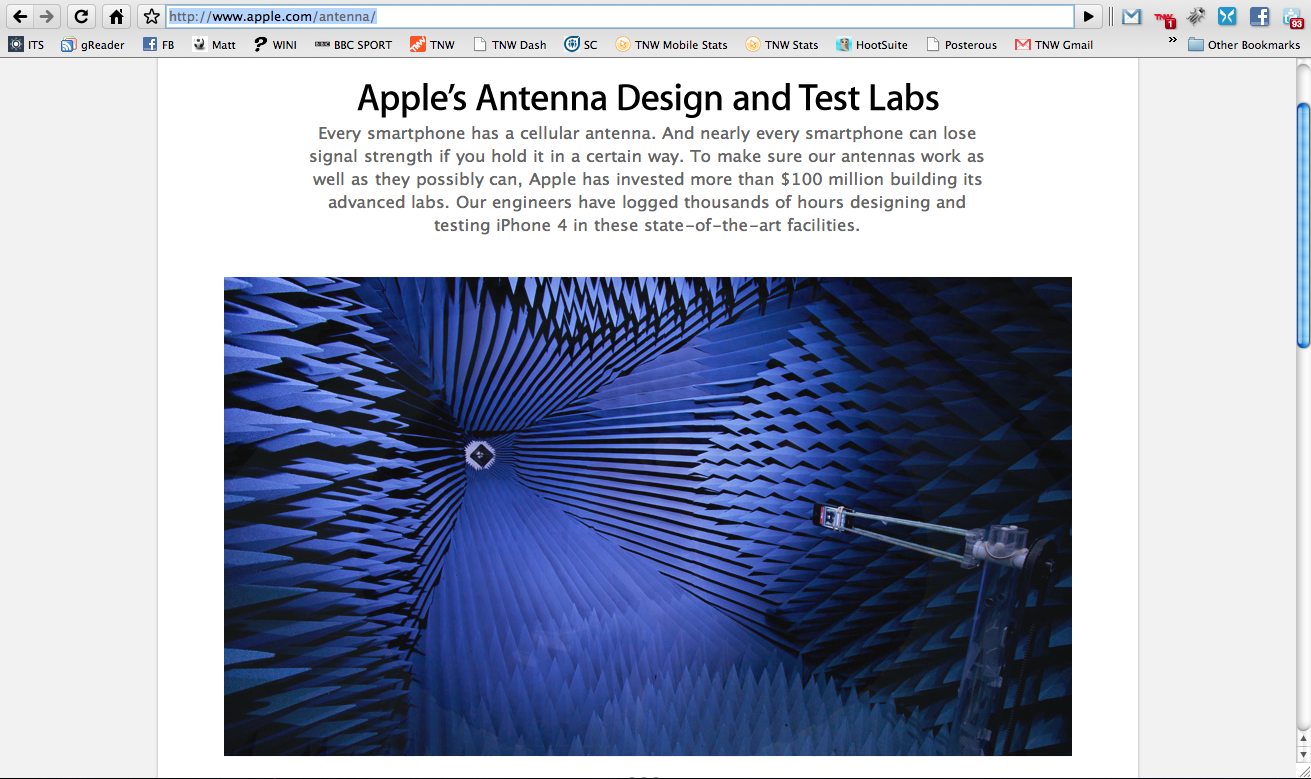The image size is (1311, 779).
Task: Open the SC bookmark
Action: coord(581,45)
